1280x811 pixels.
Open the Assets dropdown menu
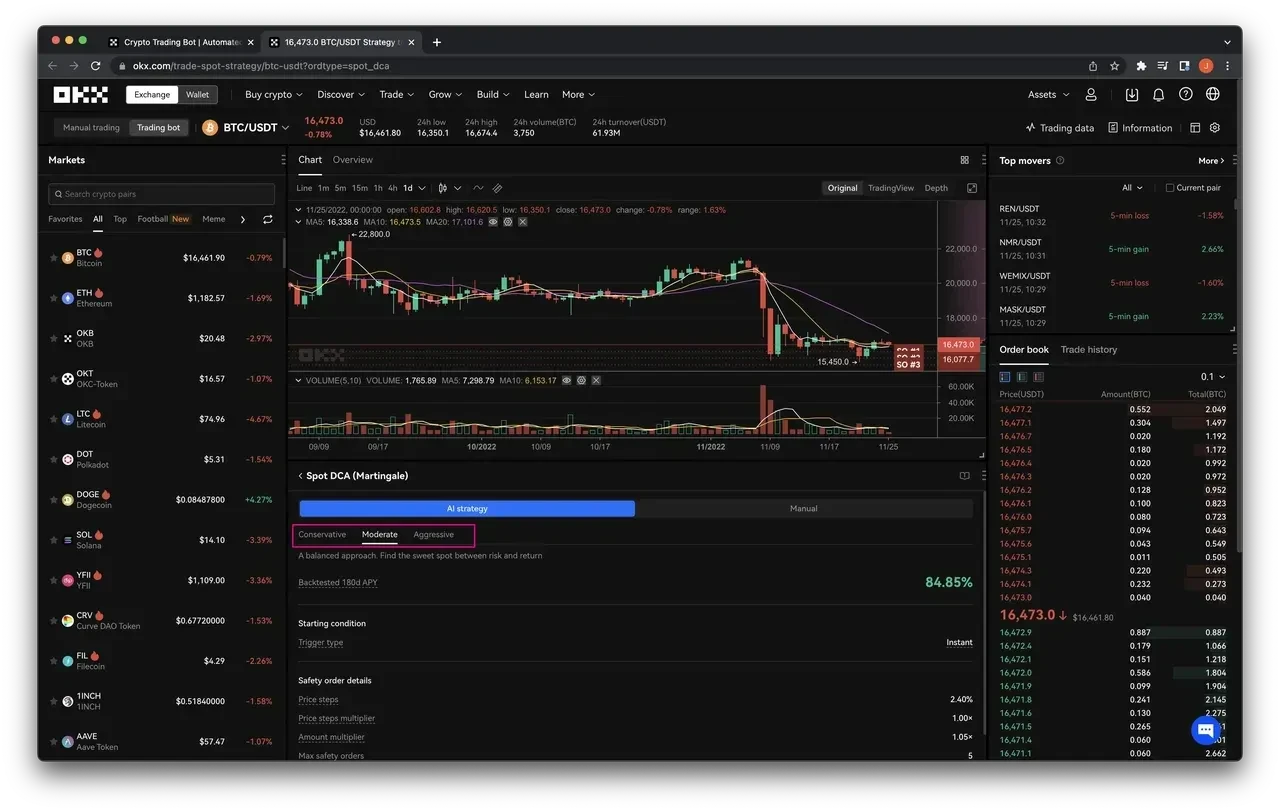(x=1048, y=95)
